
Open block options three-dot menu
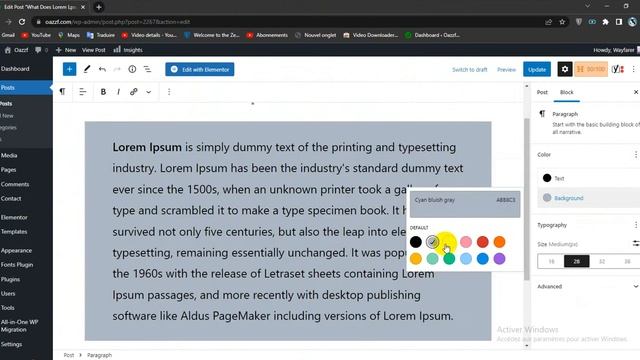click(x=169, y=92)
